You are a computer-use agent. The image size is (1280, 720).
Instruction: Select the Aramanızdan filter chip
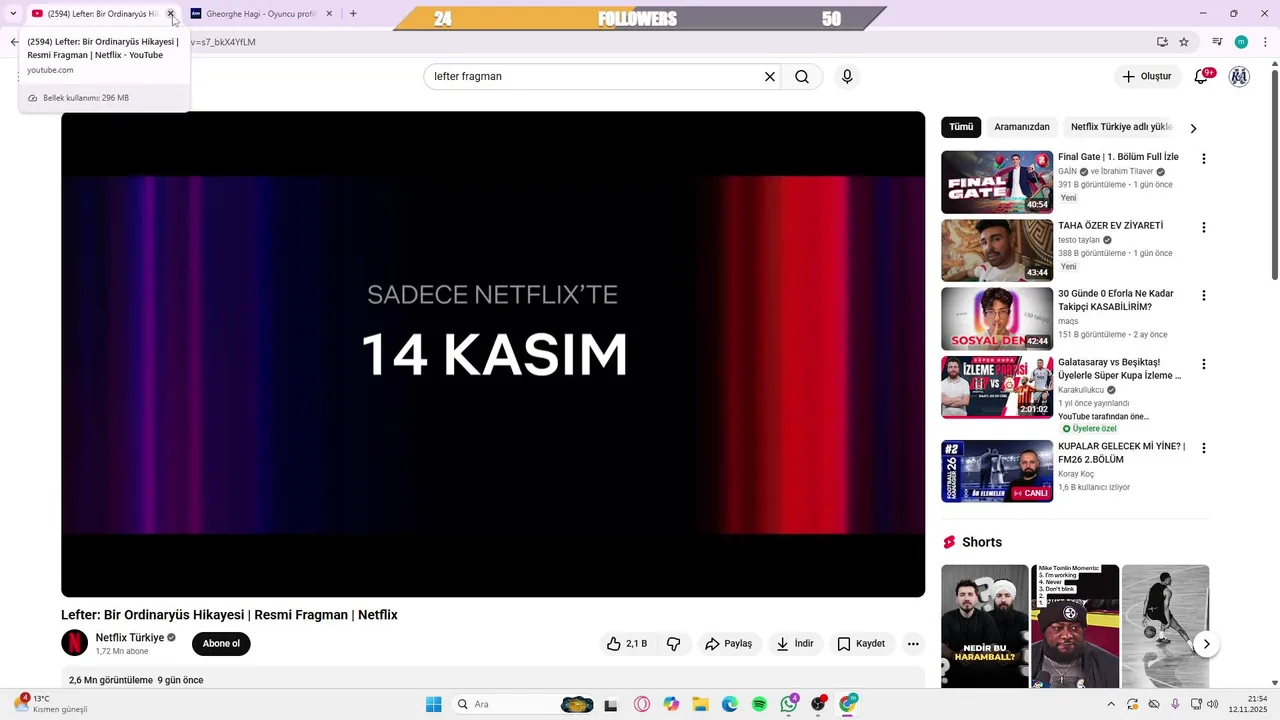coord(1022,127)
